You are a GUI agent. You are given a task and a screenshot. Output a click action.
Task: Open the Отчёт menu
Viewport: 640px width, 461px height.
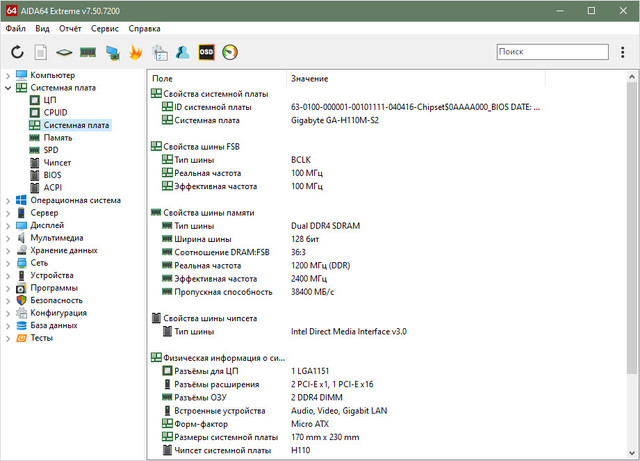70,29
